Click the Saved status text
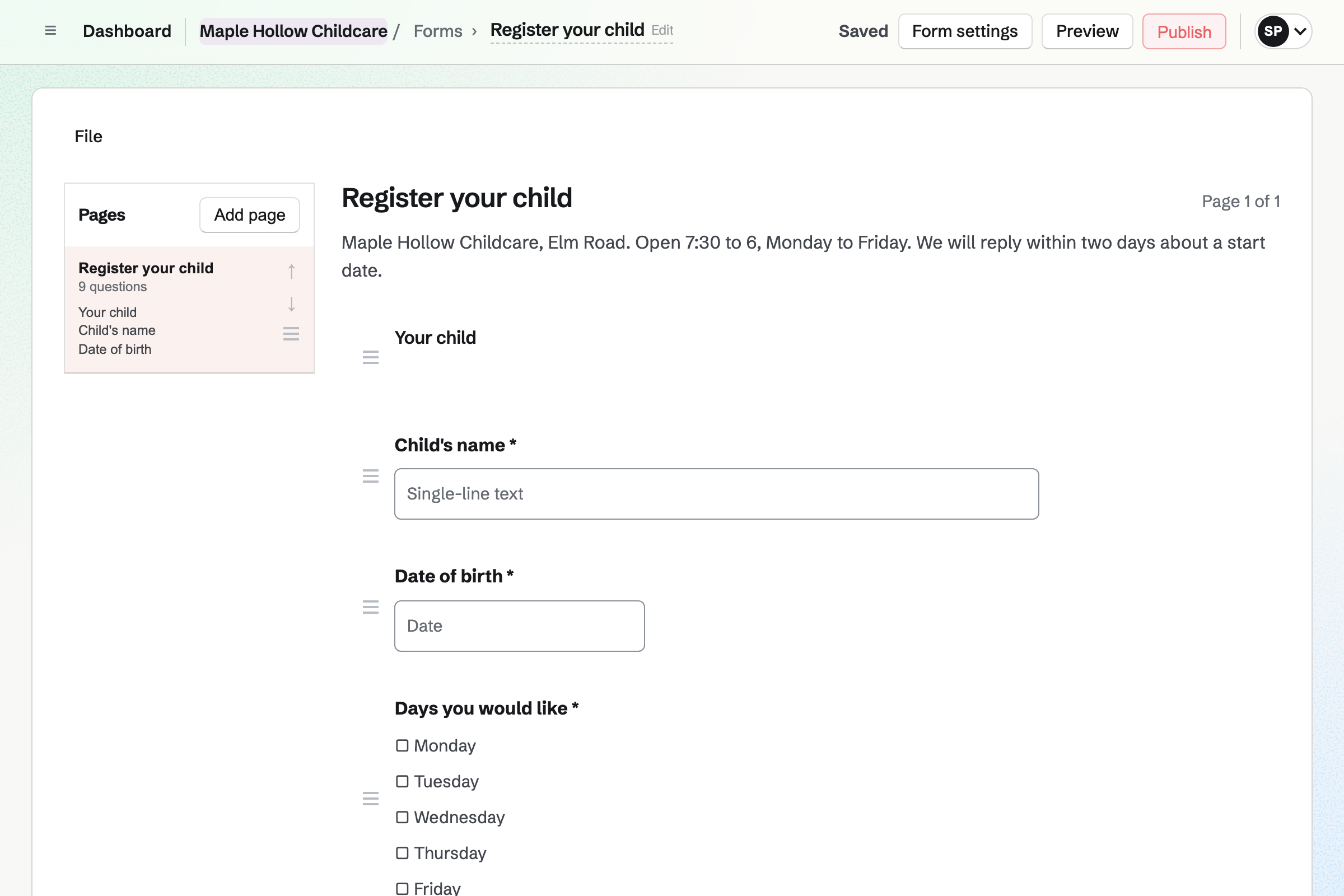Viewport: 1344px width, 896px height. [863, 31]
